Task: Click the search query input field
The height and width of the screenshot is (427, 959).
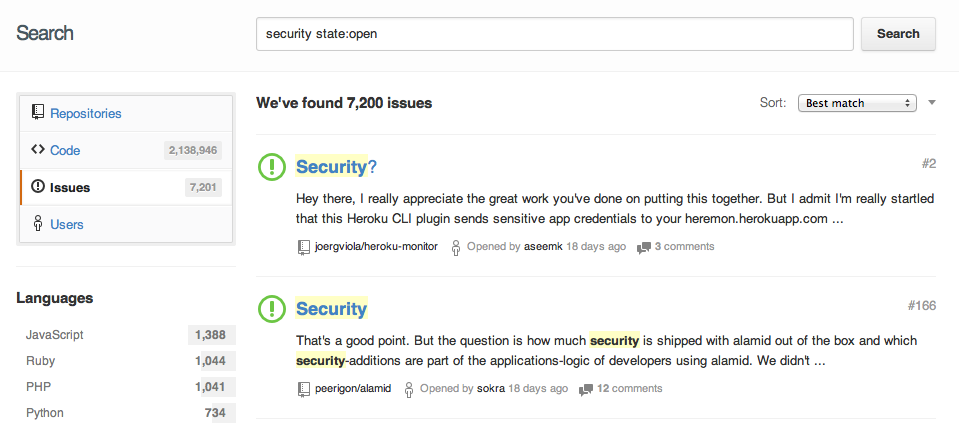Action: pyautogui.click(x=555, y=34)
